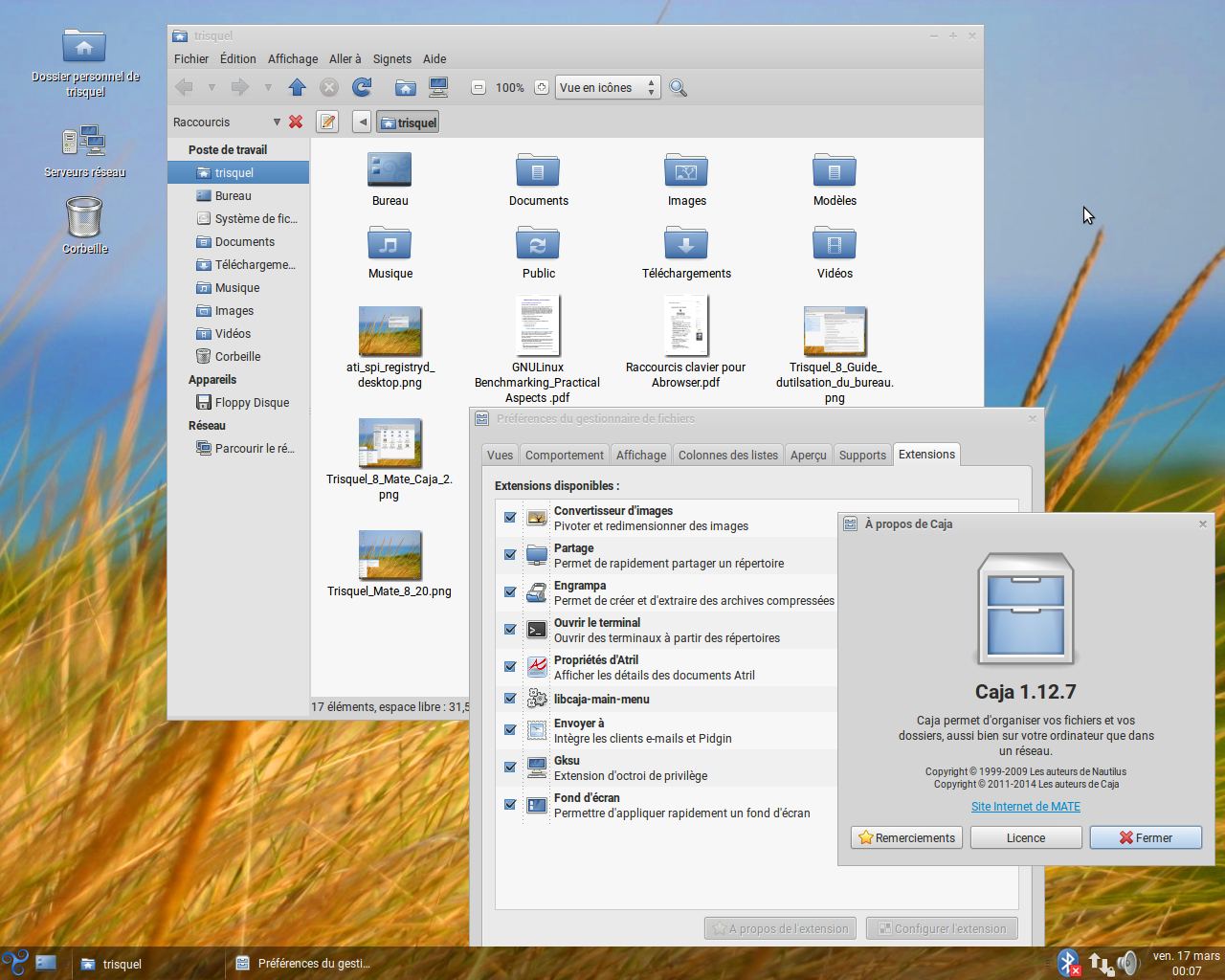Uncheck Convertisseur d'images extension

pyautogui.click(x=510, y=518)
